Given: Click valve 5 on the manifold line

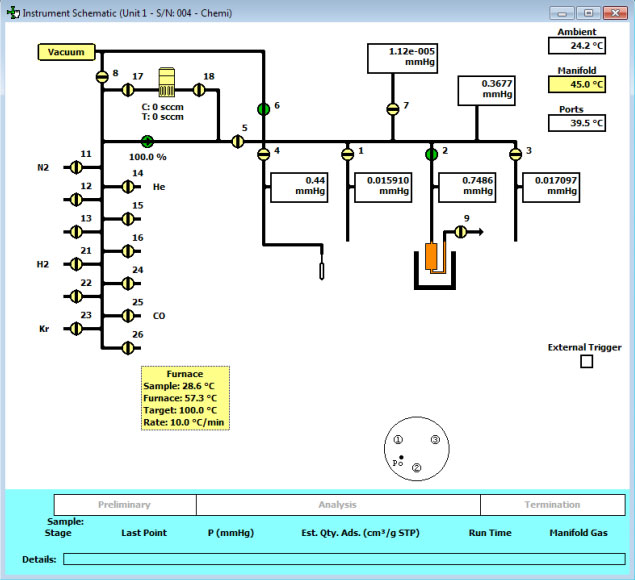Looking at the screenshot, I should click(237, 141).
